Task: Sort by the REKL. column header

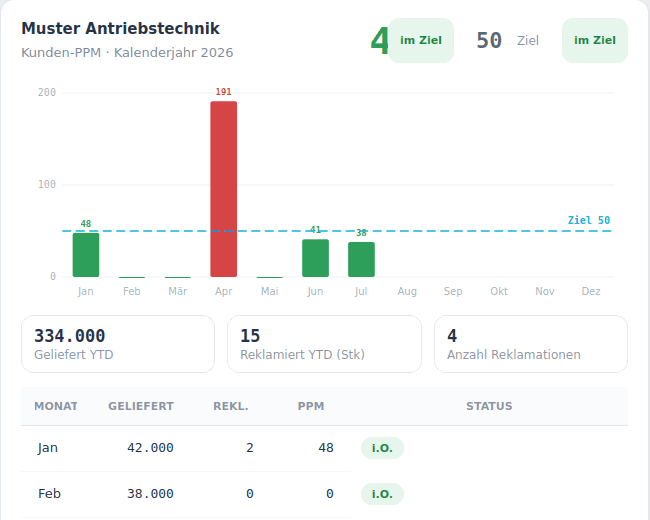Action: (231, 406)
